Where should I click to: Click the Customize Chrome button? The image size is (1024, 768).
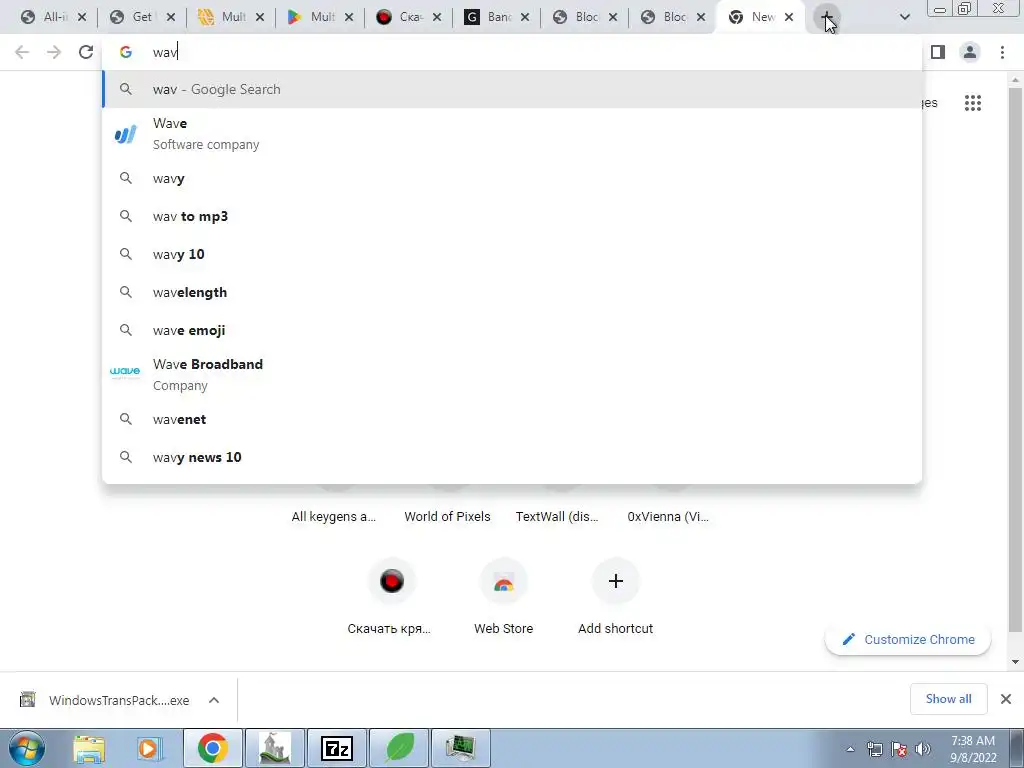pos(908,639)
